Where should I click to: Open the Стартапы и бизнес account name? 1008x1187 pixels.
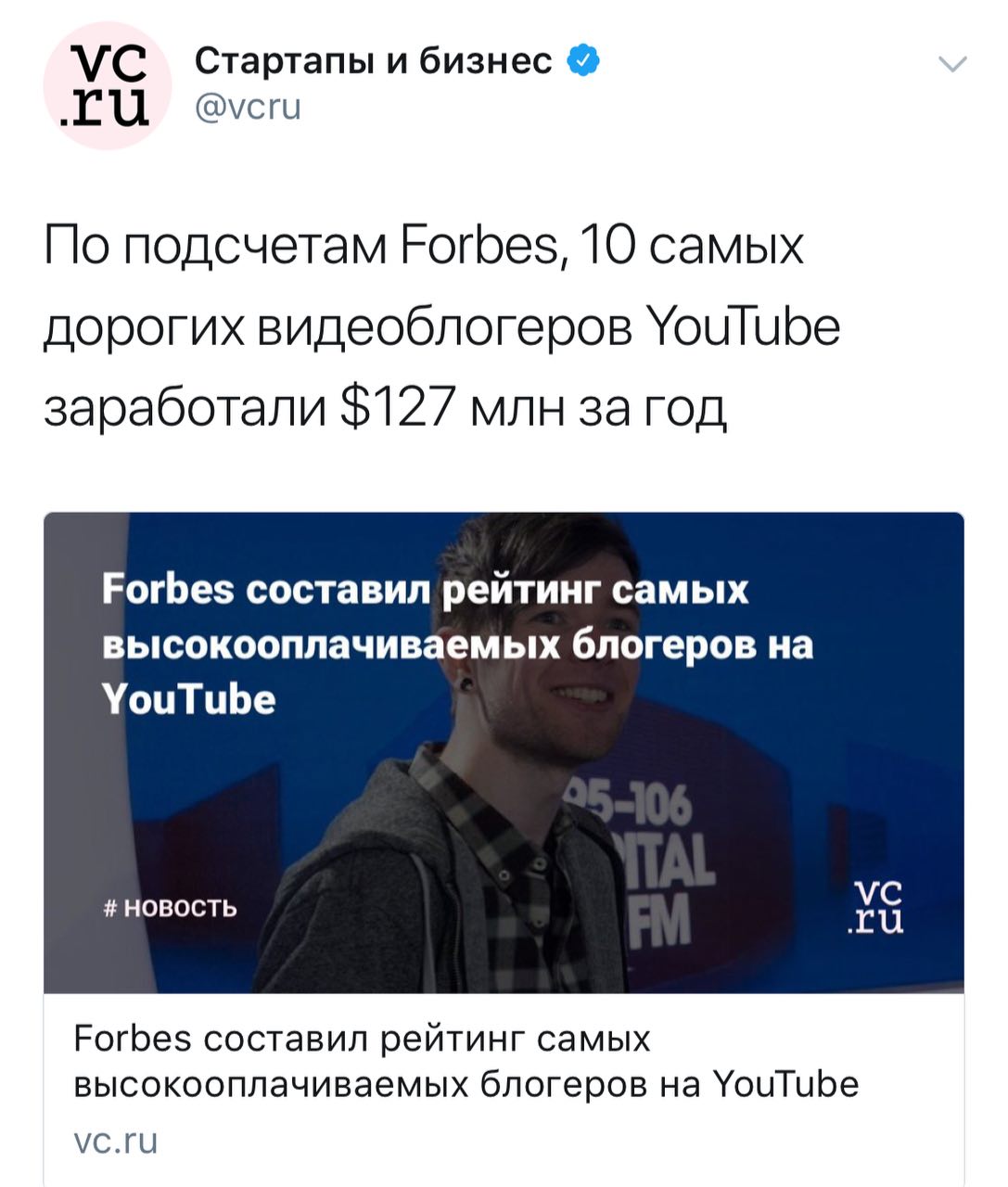[374, 62]
